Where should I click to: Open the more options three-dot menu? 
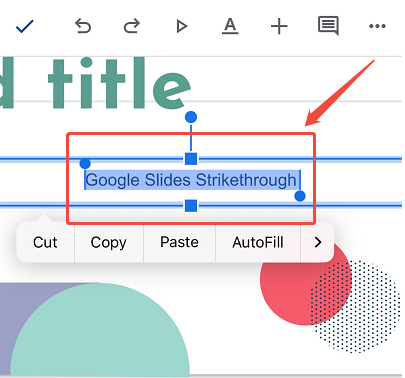[377, 26]
